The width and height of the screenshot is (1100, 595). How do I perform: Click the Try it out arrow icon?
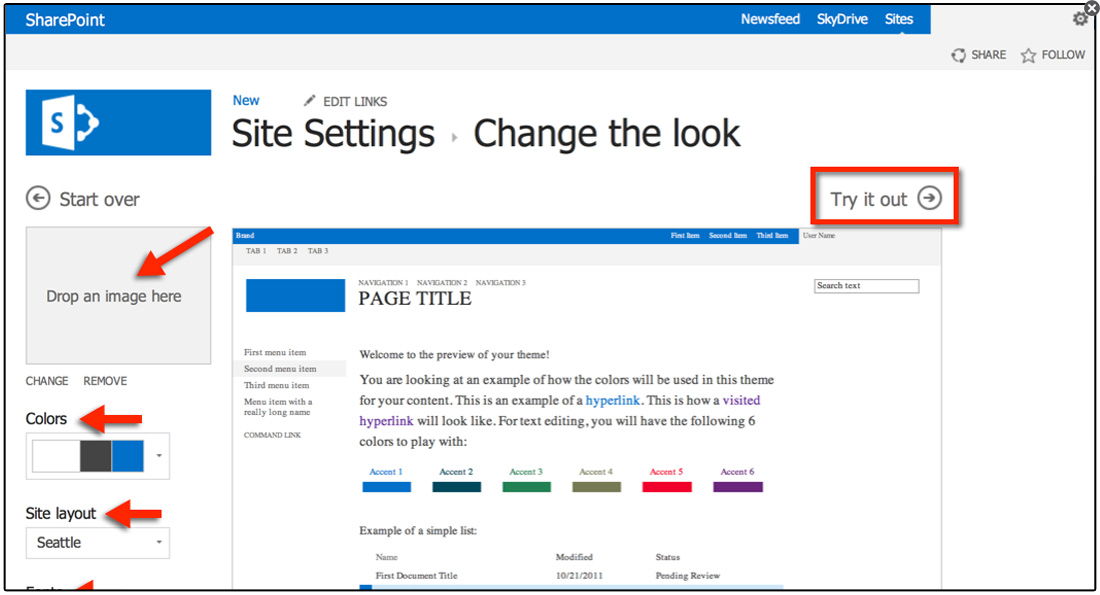pos(930,198)
